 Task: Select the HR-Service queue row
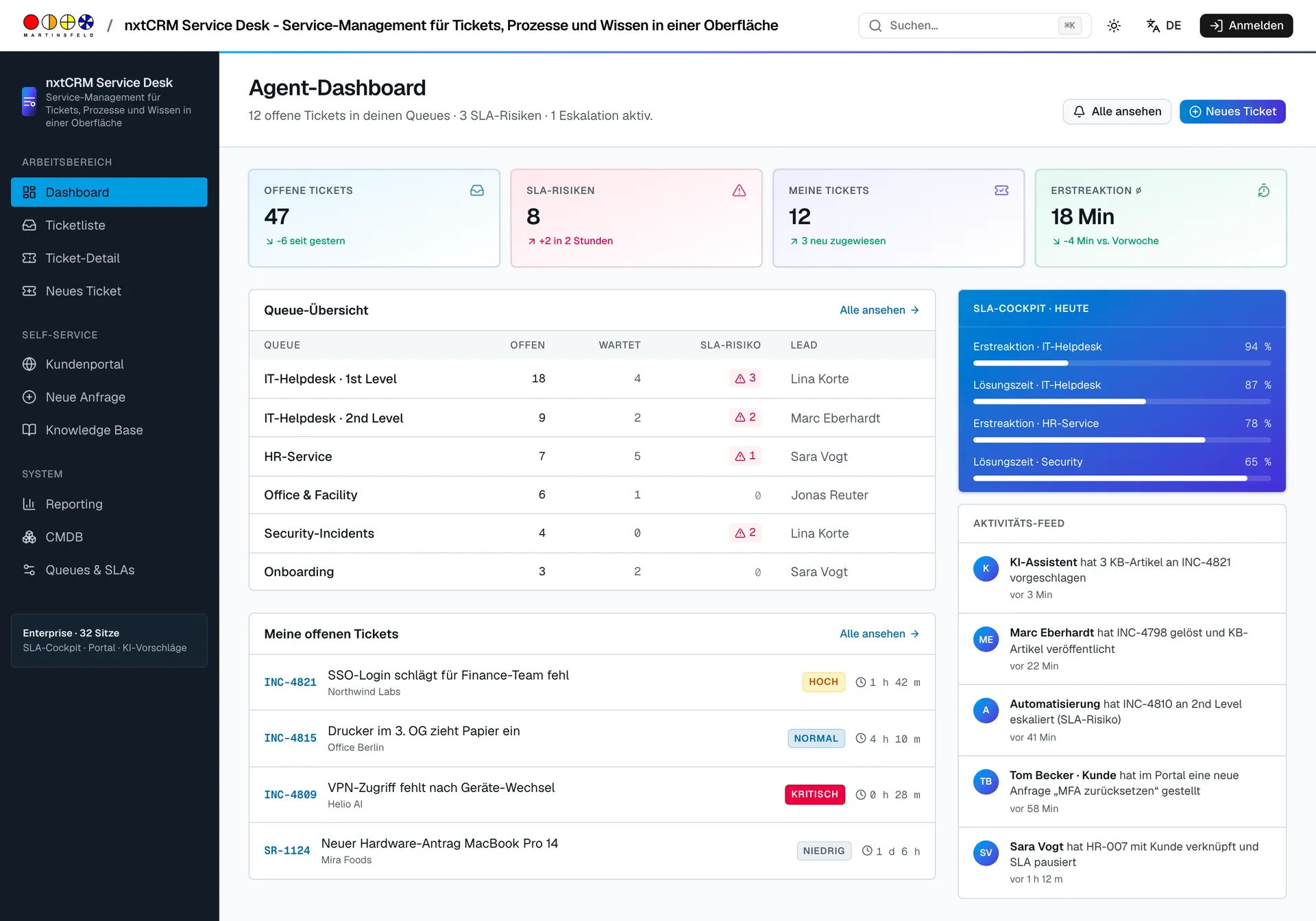pyautogui.click(x=592, y=456)
